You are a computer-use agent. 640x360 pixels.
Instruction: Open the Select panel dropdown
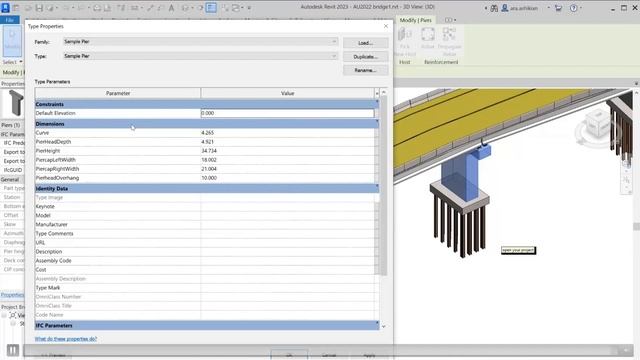13,62
